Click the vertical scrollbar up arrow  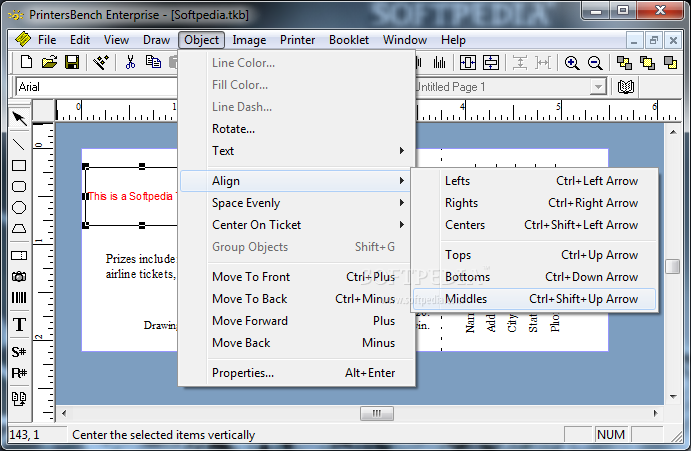(x=673, y=132)
